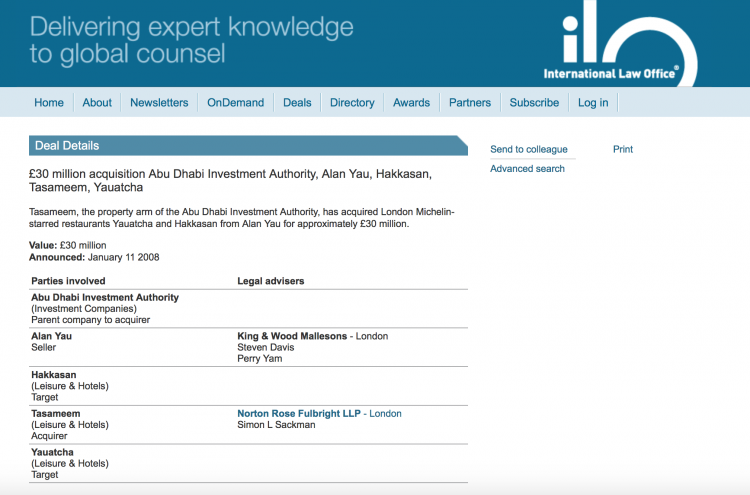Screen dimensions: 750x495
Task: Go to the About page
Action: coord(97,102)
